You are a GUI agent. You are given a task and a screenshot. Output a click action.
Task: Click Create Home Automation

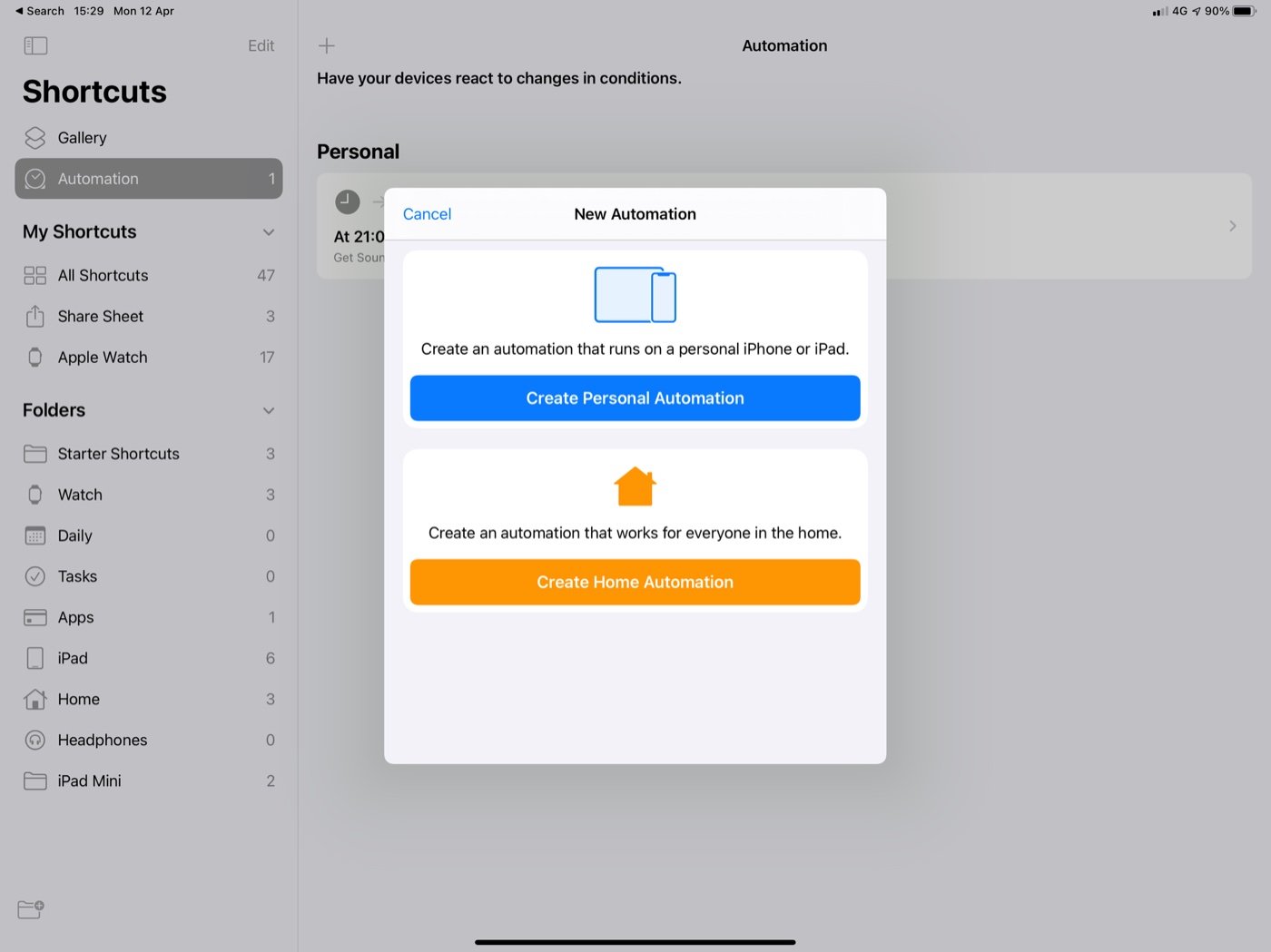coord(635,582)
